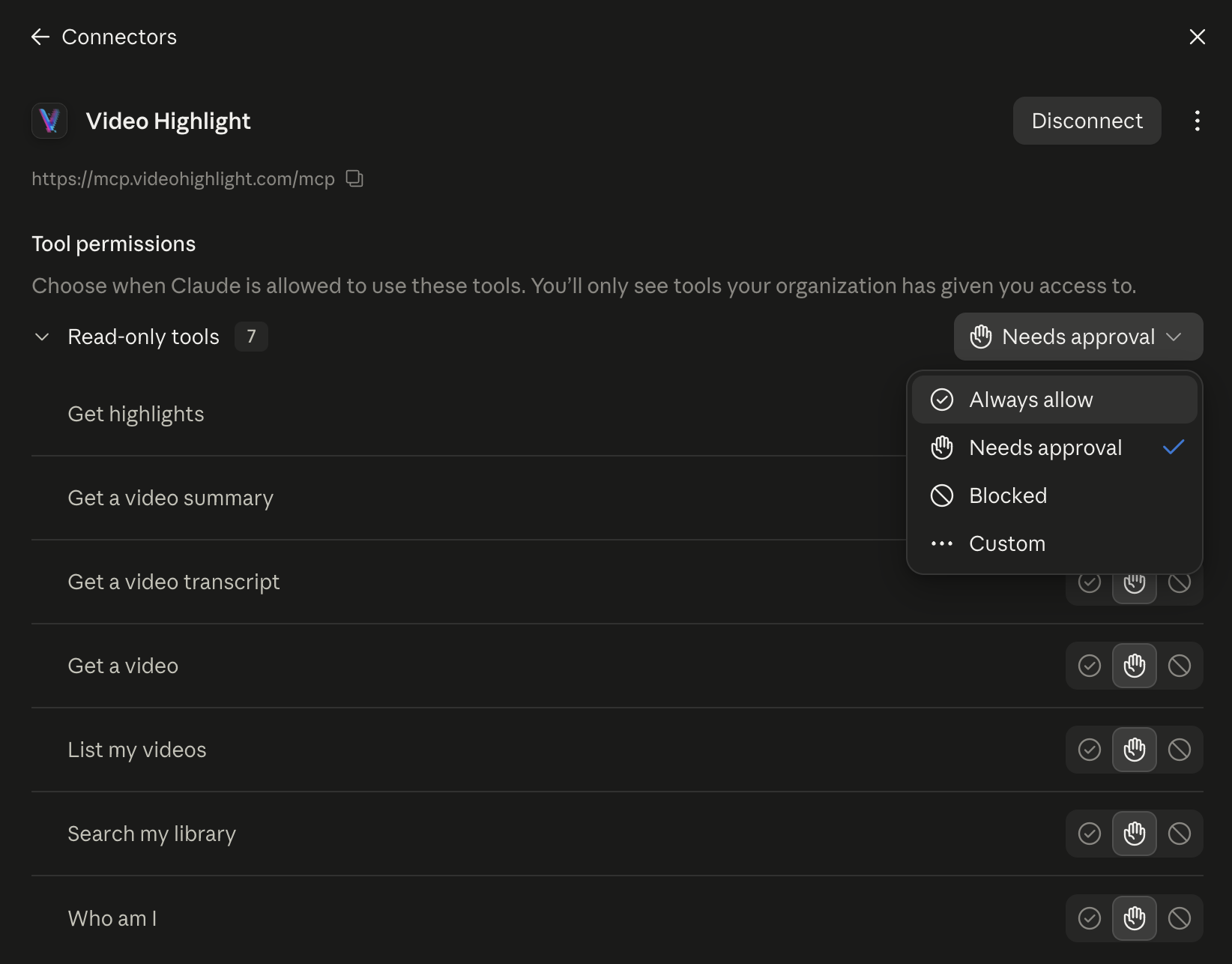Screen dimensions: 1232x964
Task: Always allow the Who am I tool
Action: (1089, 918)
